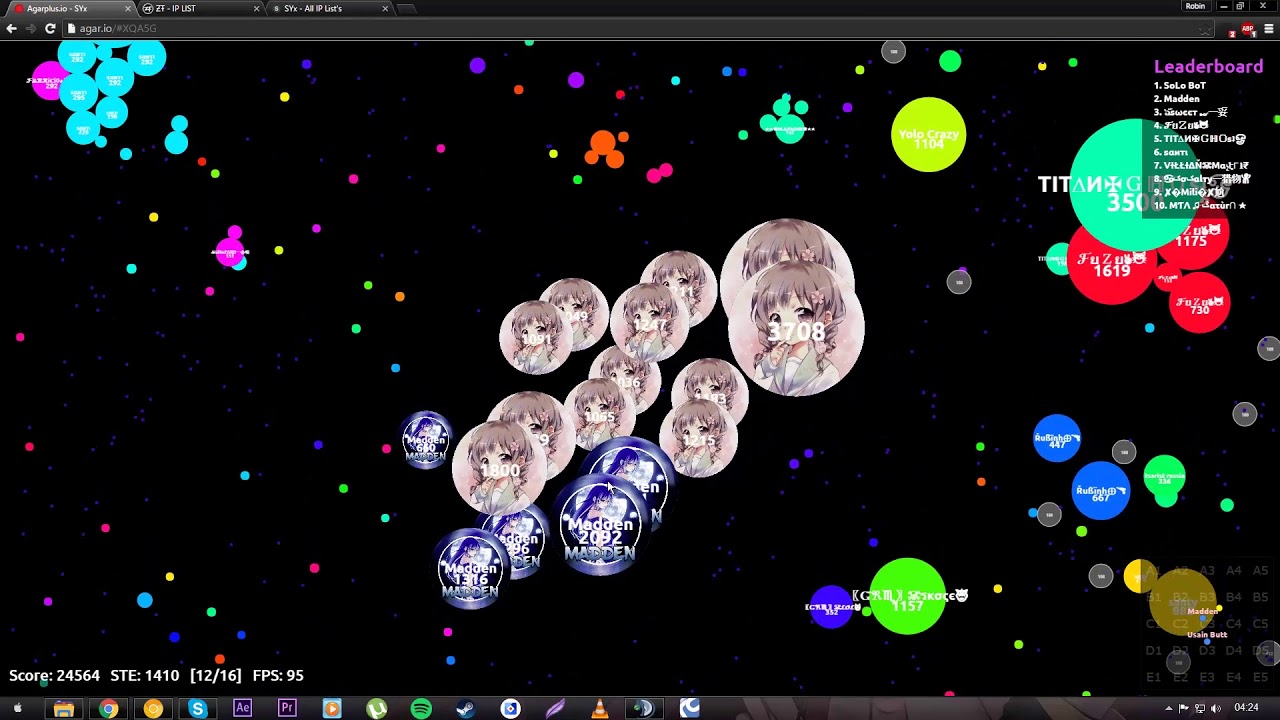Launch Adobe Premiere Pro from taskbar

287,708
